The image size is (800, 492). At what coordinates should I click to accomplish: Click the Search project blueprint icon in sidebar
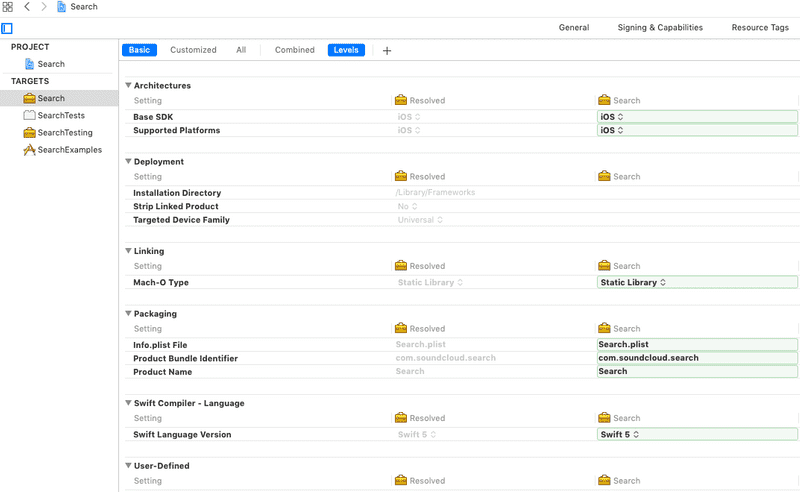[30, 64]
